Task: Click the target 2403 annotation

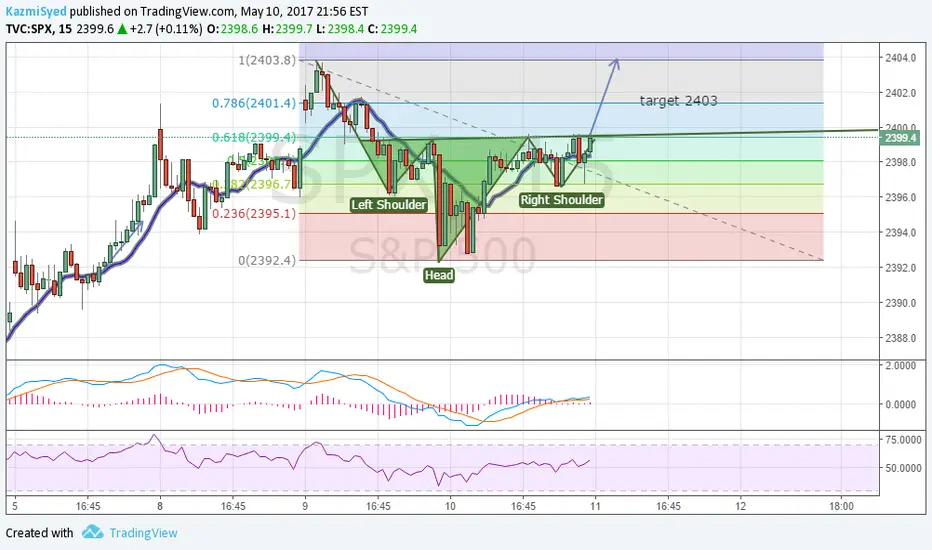Action: pyautogui.click(x=678, y=101)
